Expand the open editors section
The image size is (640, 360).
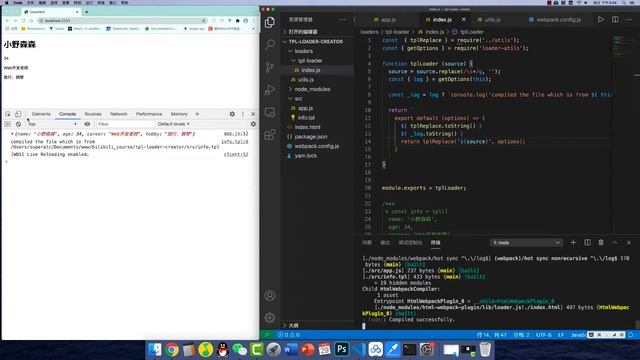pyautogui.click(x=303, y=32)
